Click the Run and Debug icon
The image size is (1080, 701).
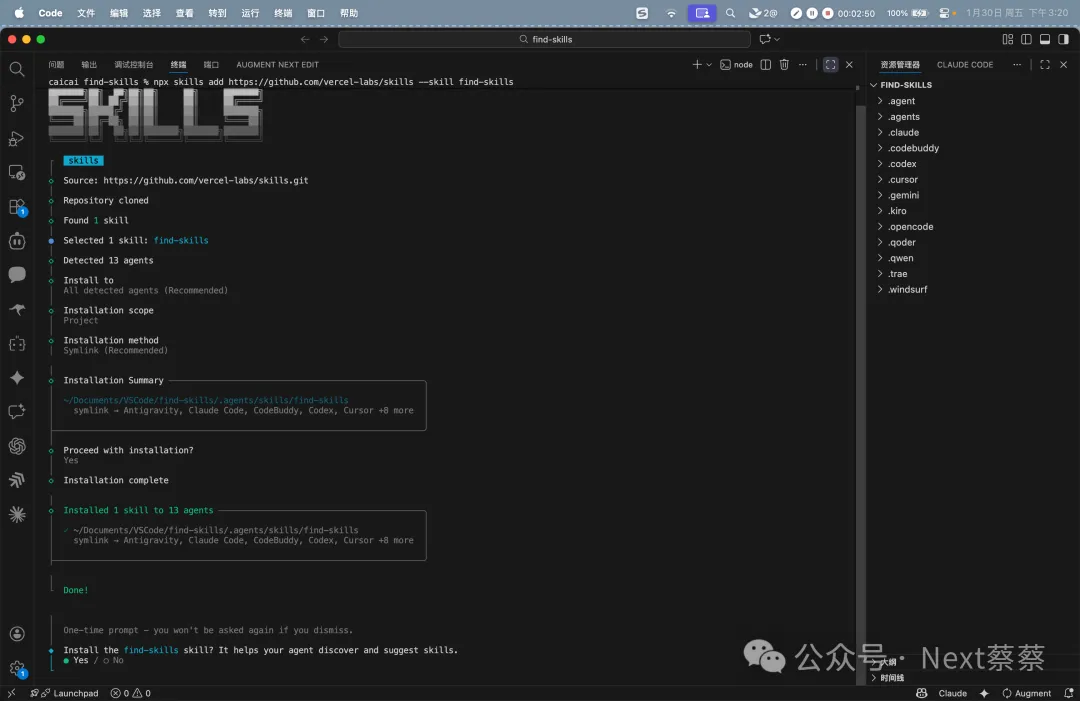click(x=17, y=138)
